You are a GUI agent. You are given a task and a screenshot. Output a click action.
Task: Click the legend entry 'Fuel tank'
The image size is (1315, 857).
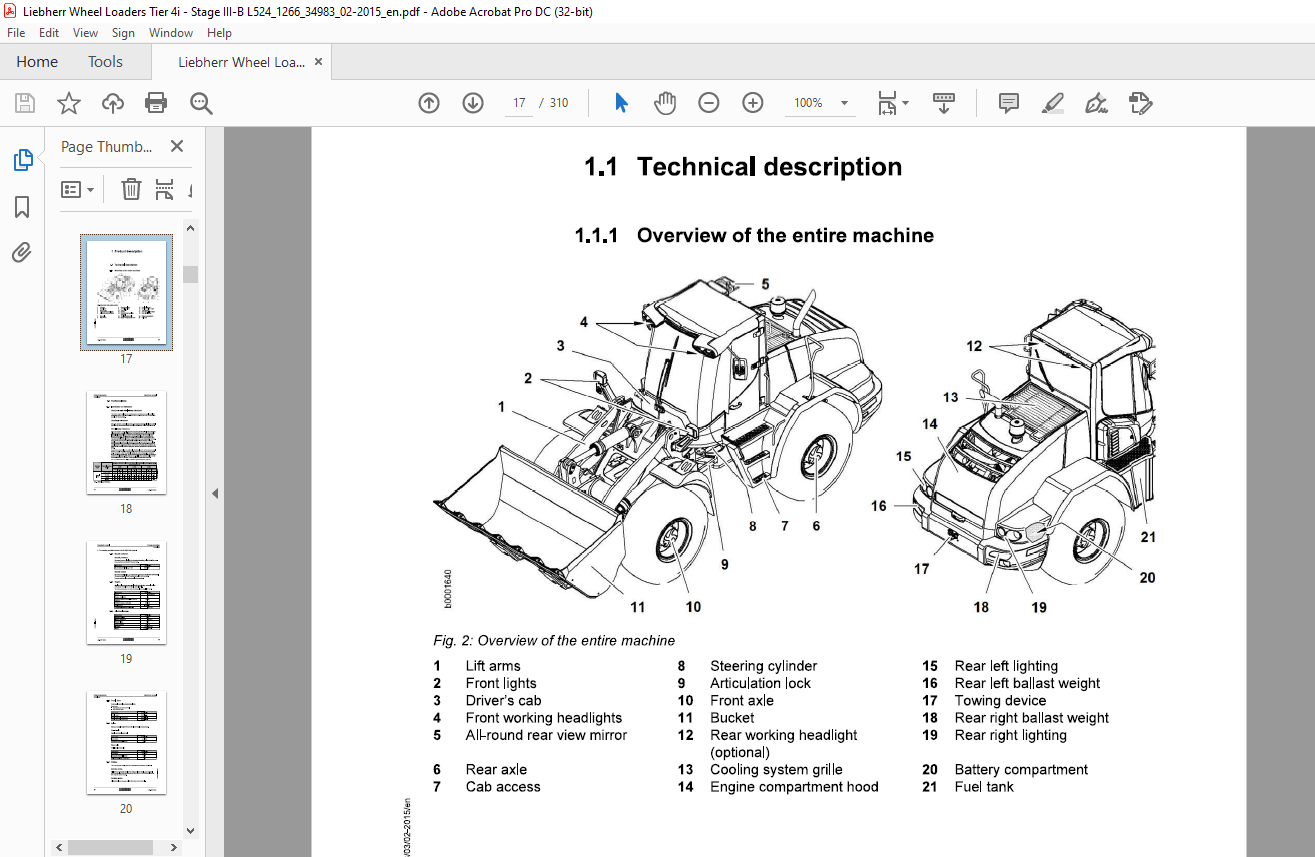984,787
